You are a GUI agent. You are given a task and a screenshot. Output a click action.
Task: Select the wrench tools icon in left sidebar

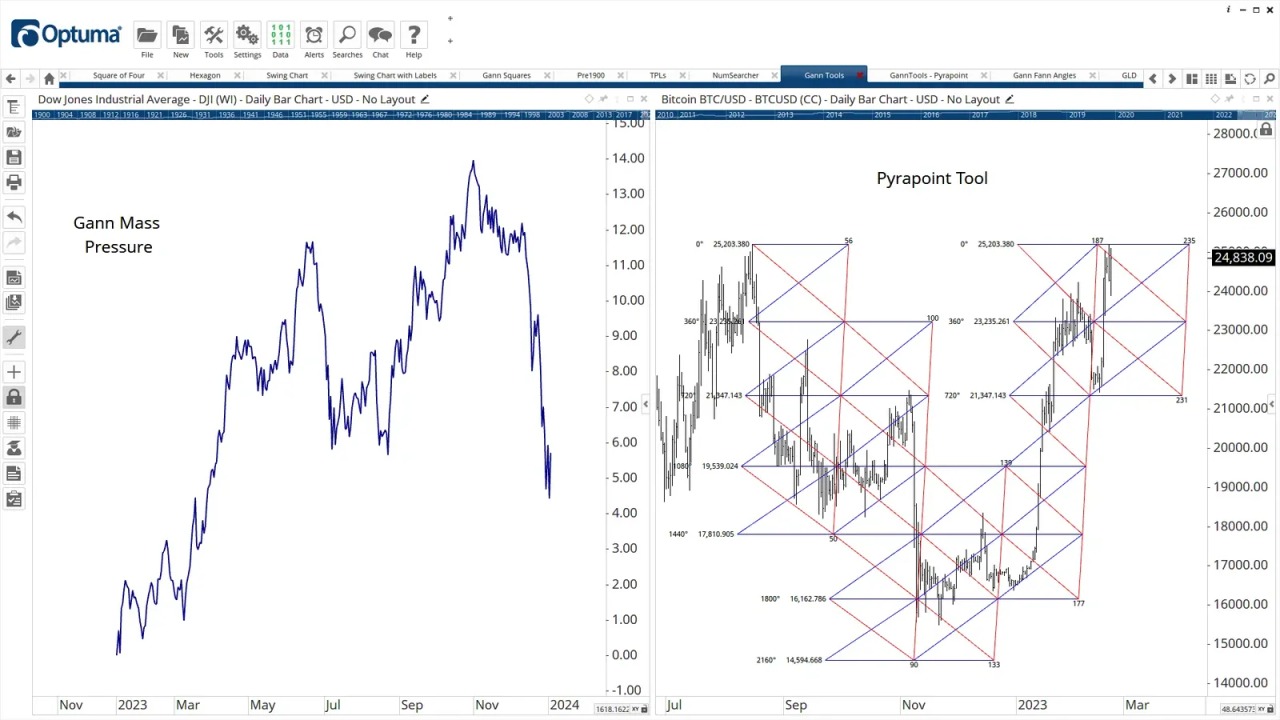14,338
